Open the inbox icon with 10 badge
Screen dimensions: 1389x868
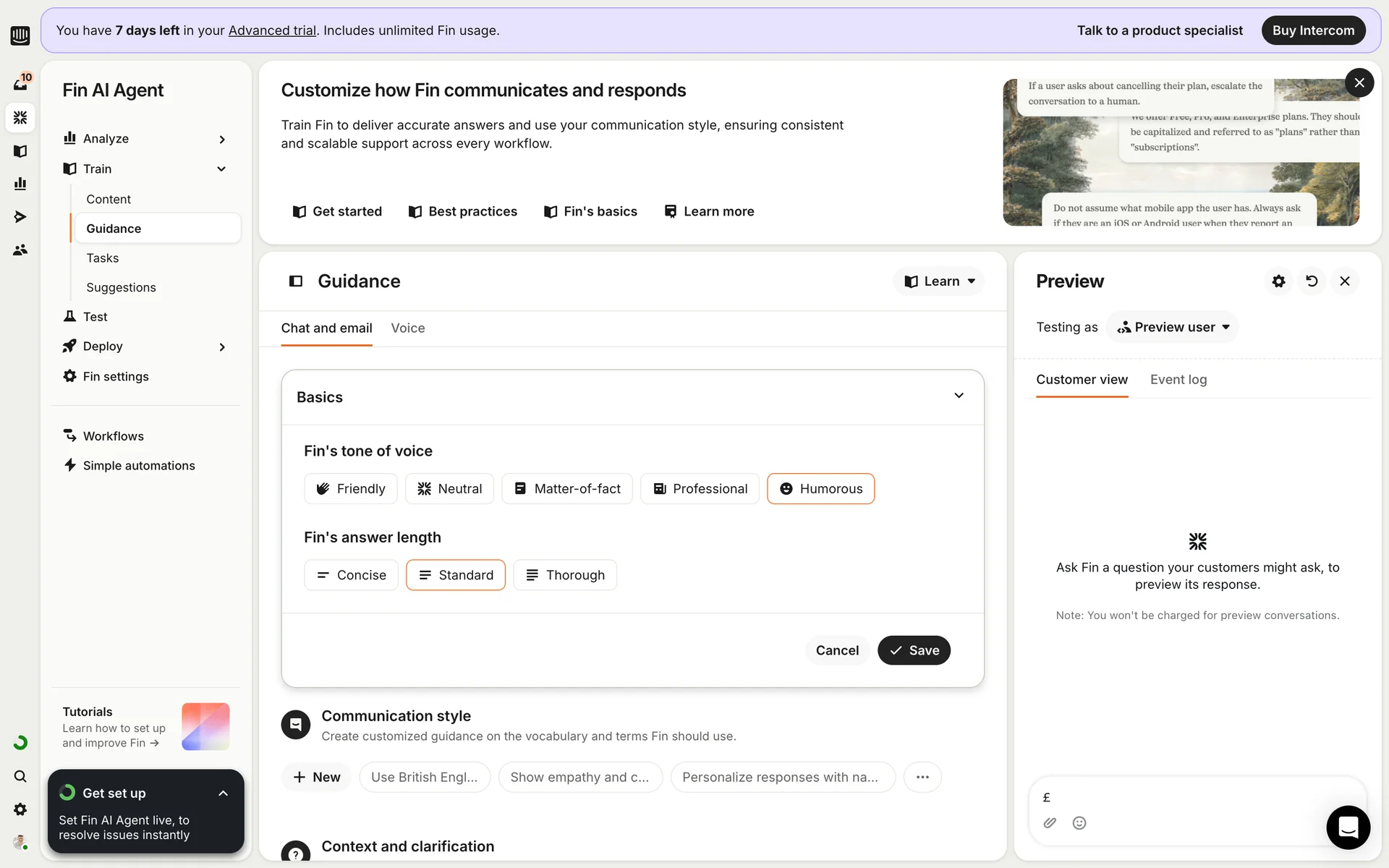20,83
